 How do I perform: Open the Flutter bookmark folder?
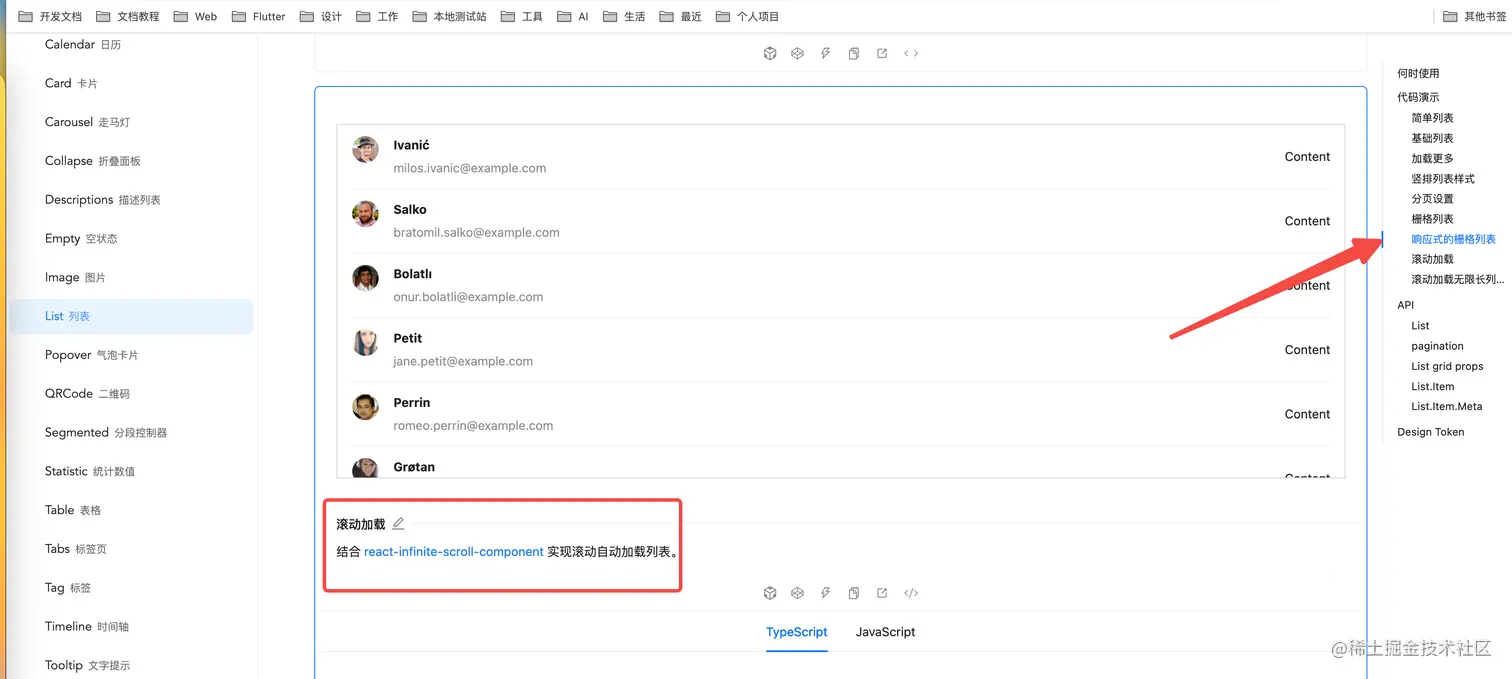click(x=258, y=17)
